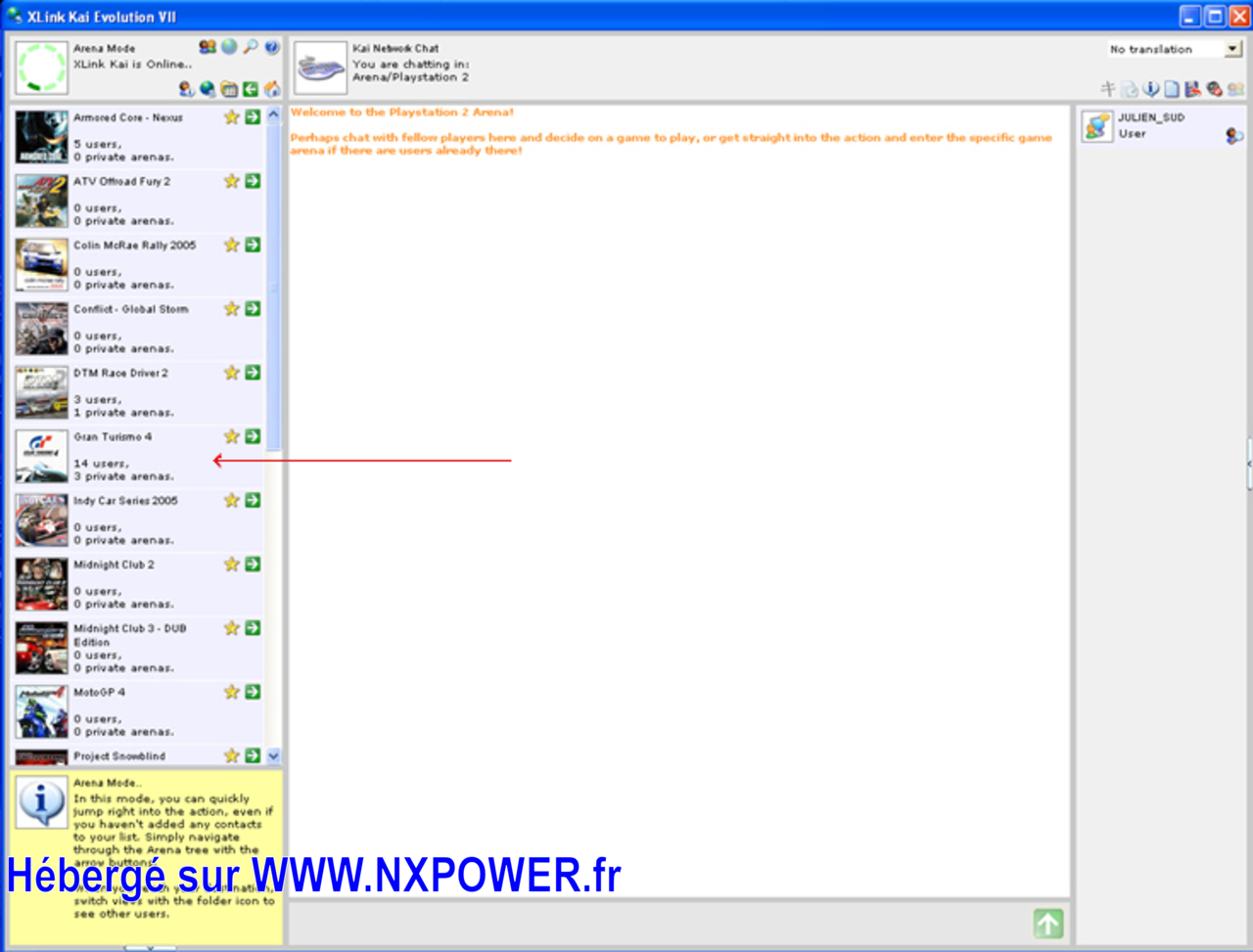Enter Armored Core - Nexus arena green arrow

(x=254, y=117)
